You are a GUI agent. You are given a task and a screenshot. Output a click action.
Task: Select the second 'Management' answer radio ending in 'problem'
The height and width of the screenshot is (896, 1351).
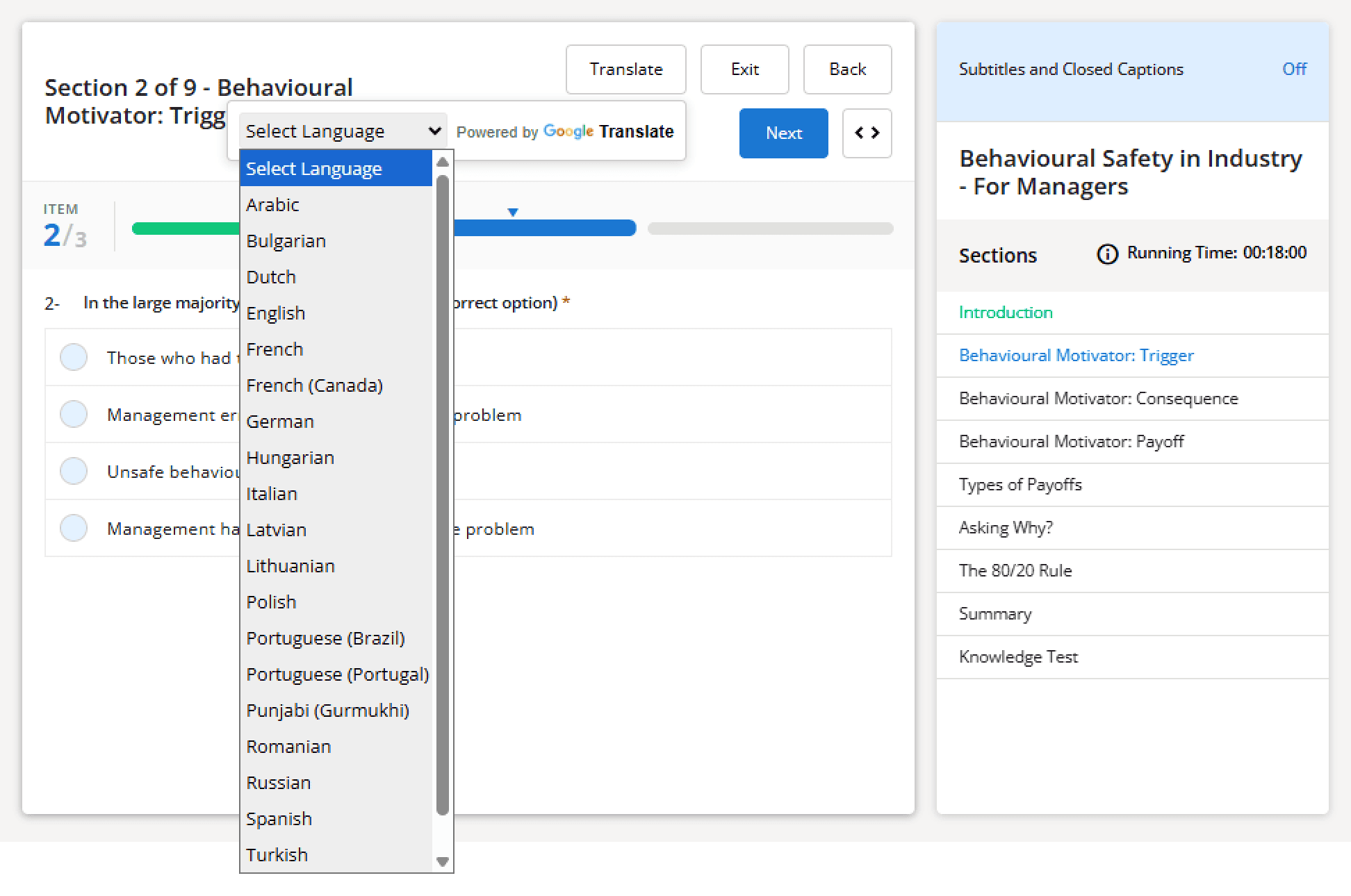pos(74,414)
